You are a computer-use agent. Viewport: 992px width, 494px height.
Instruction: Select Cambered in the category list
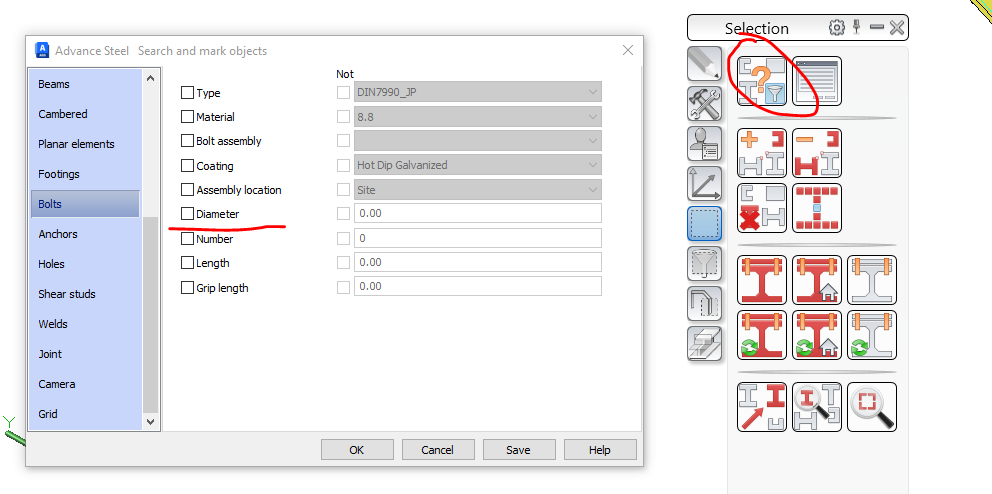85,114
